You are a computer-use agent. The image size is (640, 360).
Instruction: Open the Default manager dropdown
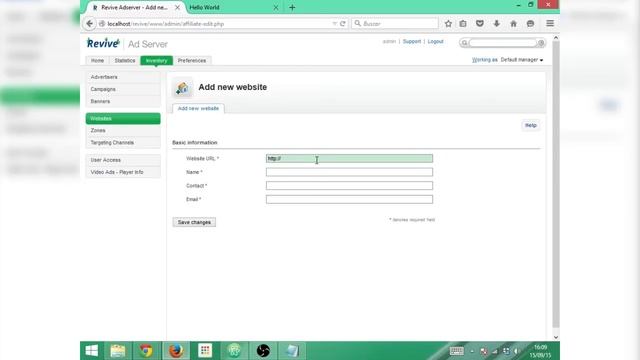click(522, 60)
